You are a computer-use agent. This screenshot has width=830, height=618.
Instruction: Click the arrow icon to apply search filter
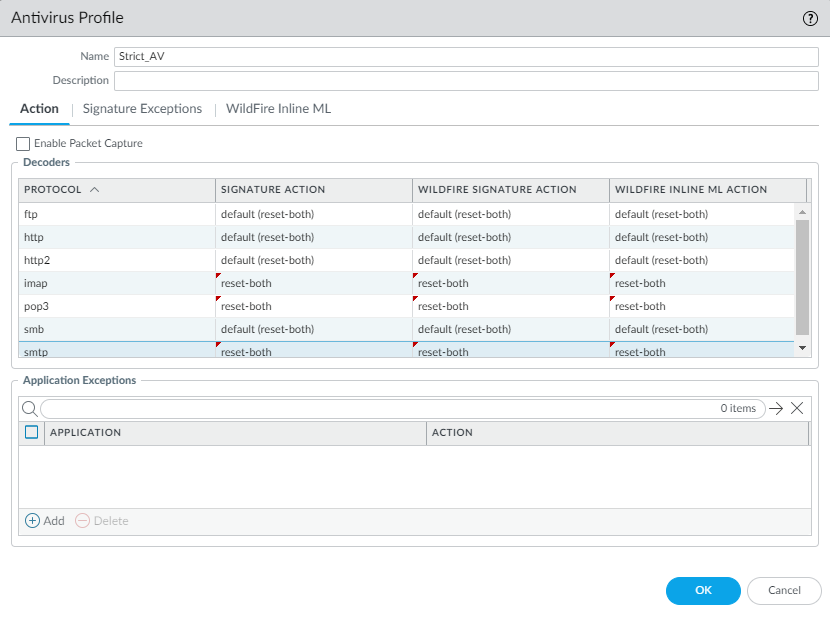coord(776,408)
